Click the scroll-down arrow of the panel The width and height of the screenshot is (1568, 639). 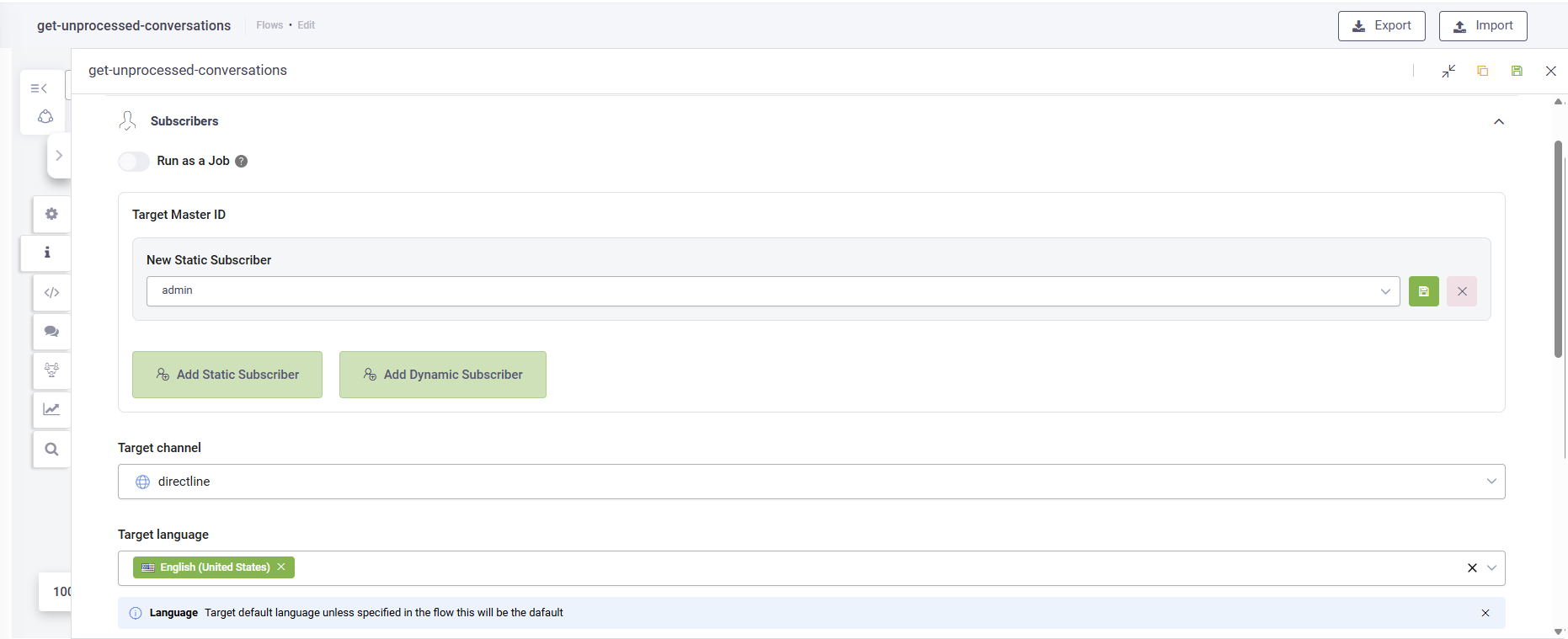point(1559,631)
